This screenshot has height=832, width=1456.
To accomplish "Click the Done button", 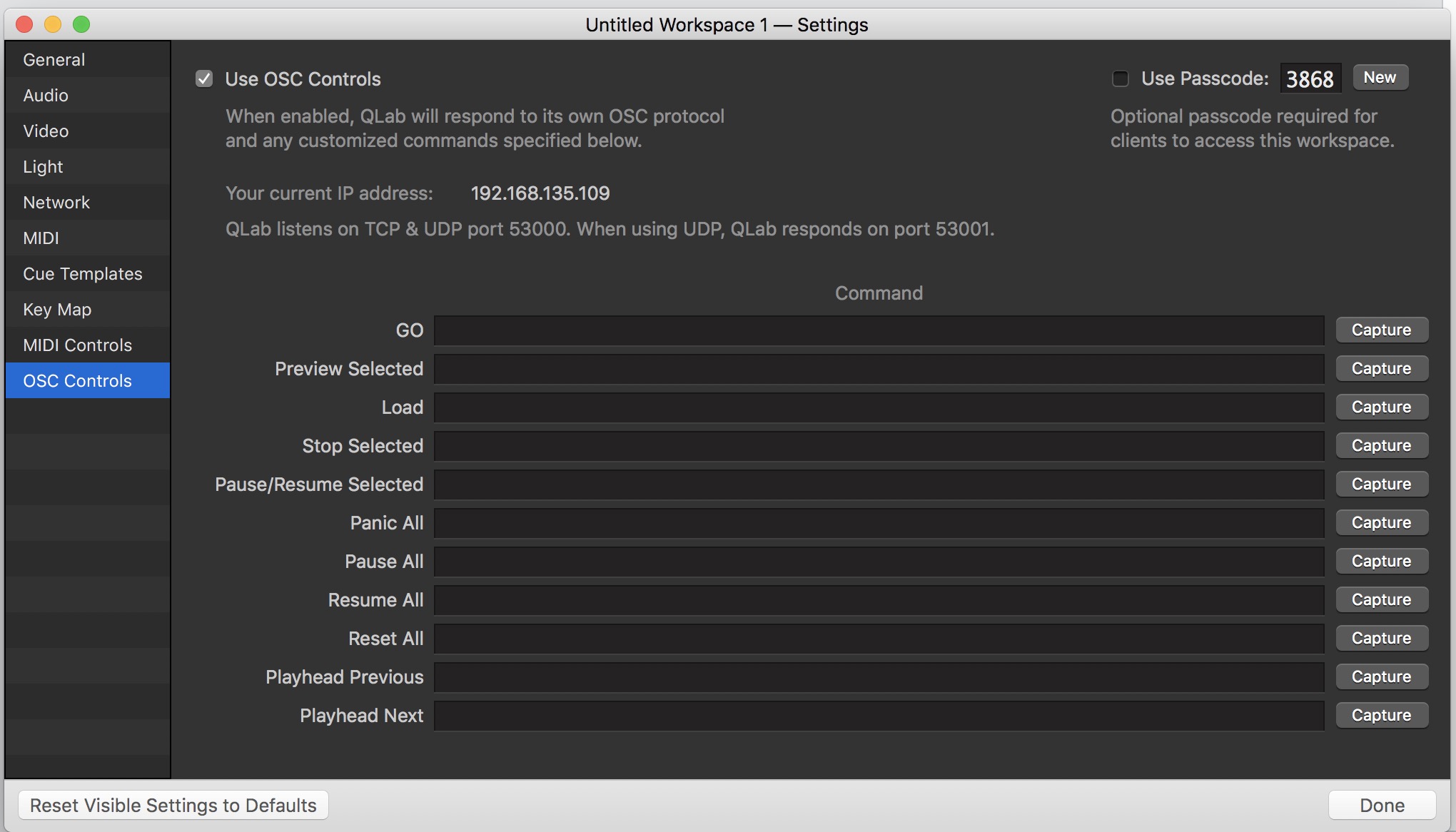I will point(1382,806).
